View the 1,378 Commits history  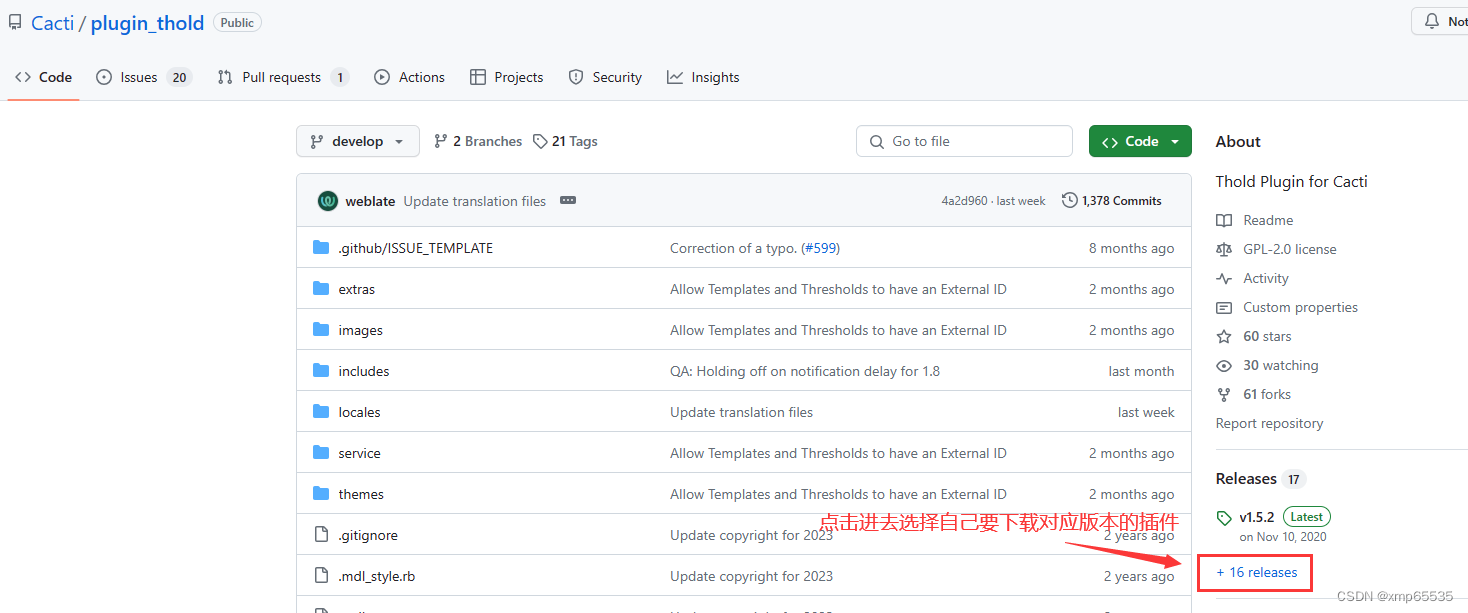tap(1112, 201)
